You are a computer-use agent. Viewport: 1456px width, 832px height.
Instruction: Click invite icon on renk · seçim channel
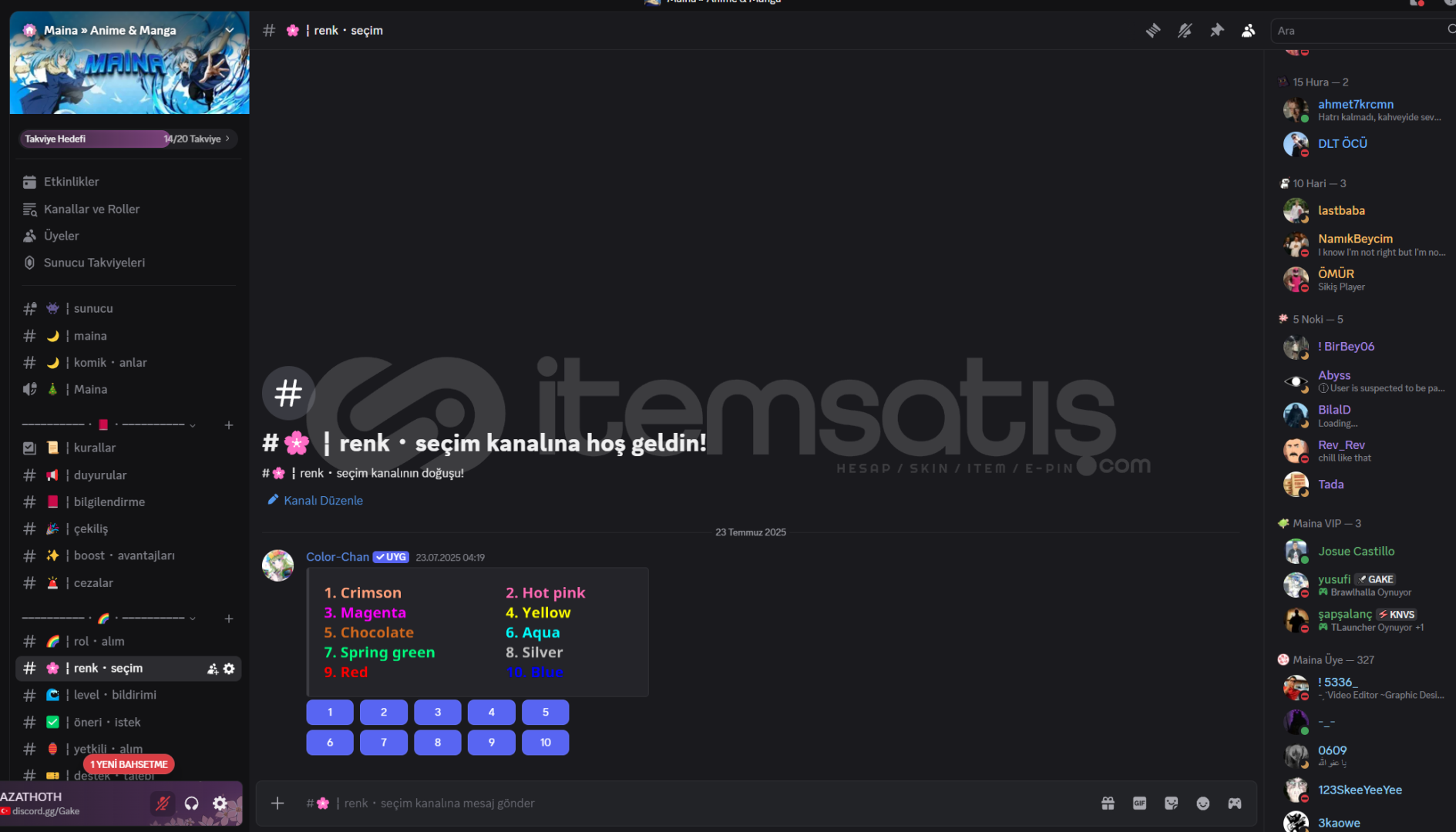click(x=213, y=669)
